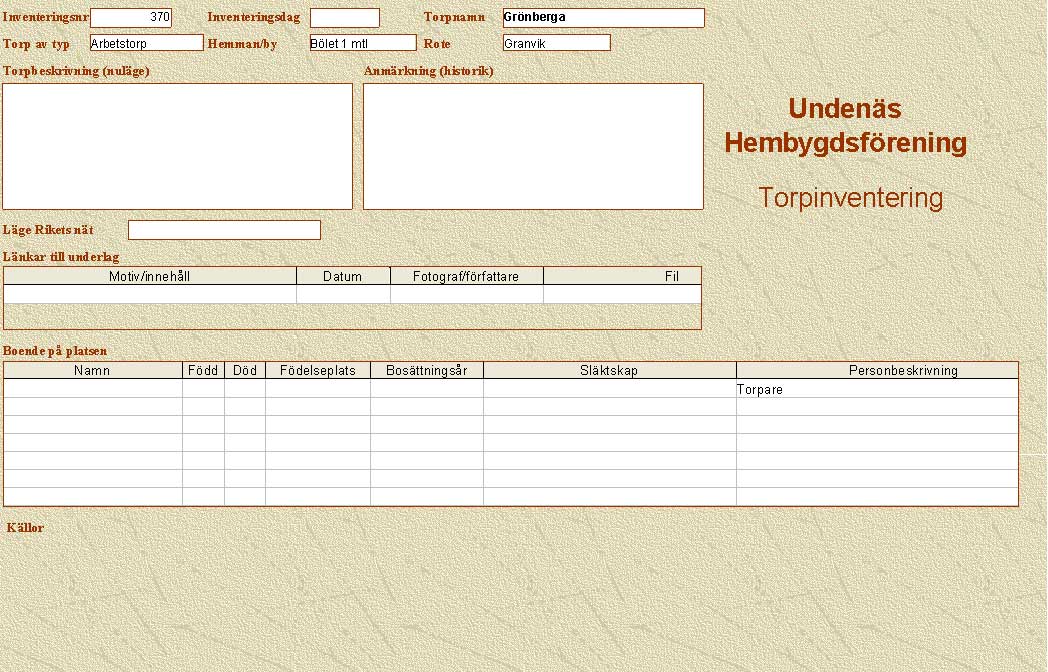Click the Född column header
The width and height of the screenshot is (1048, 672).
203,370
